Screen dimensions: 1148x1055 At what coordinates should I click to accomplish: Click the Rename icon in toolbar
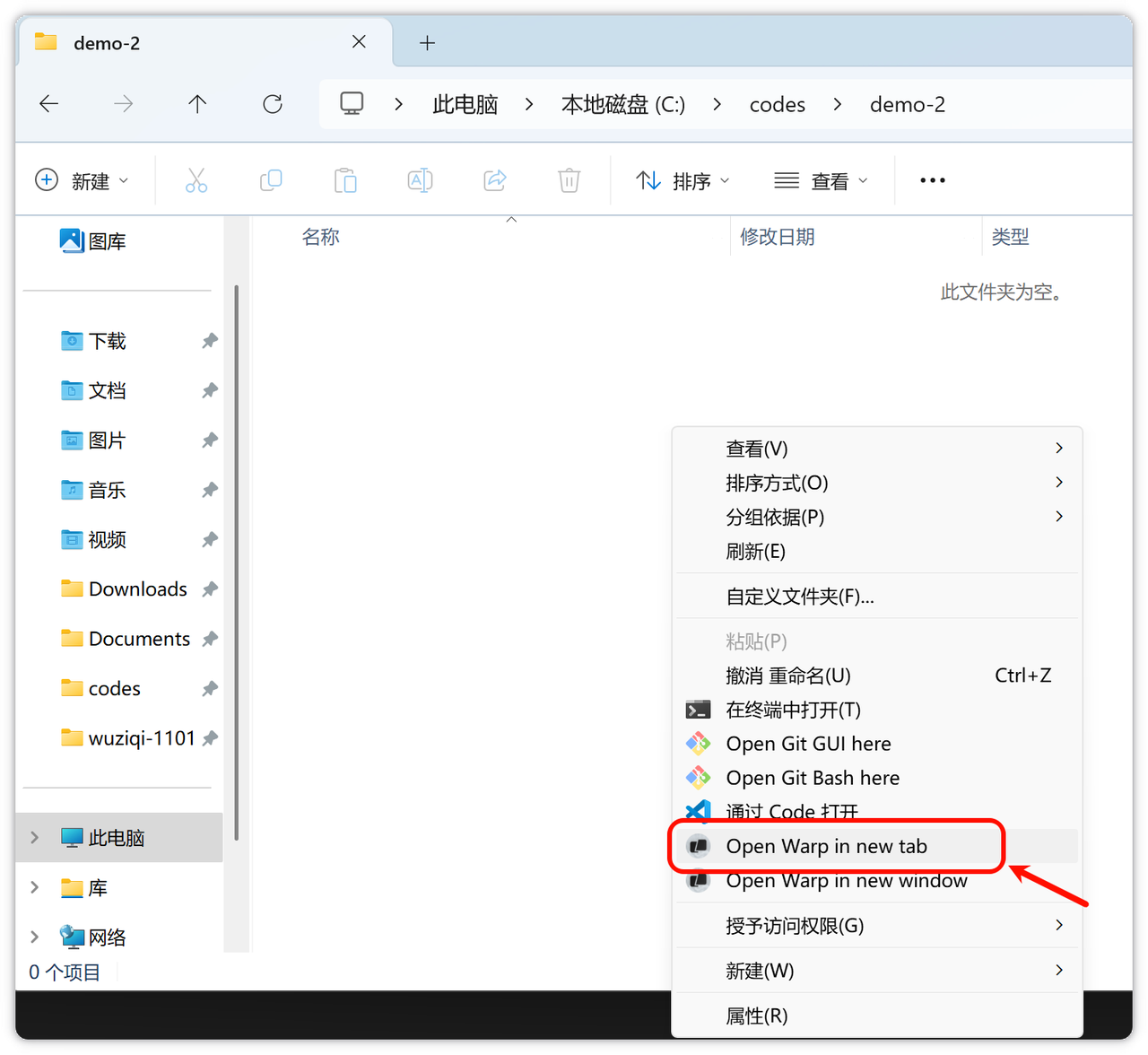tap(420, 180)
